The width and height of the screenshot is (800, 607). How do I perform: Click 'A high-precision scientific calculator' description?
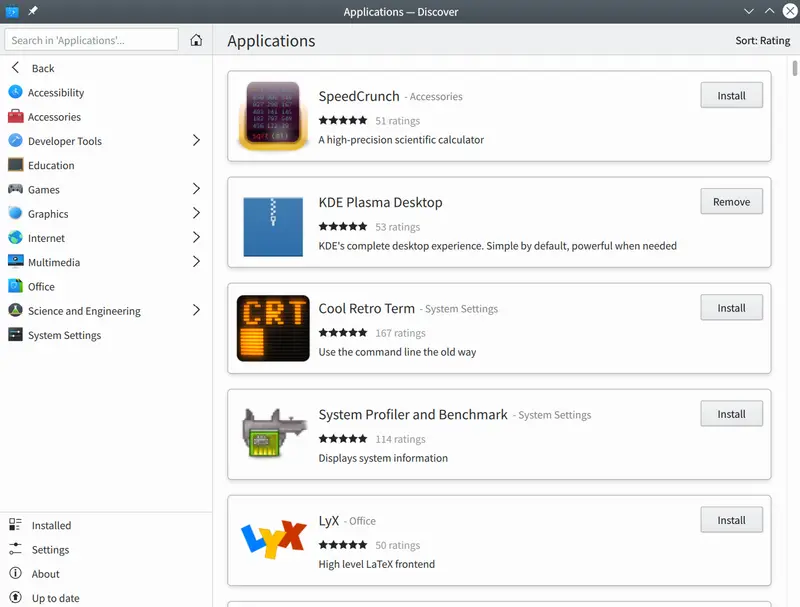coord(401,140)
